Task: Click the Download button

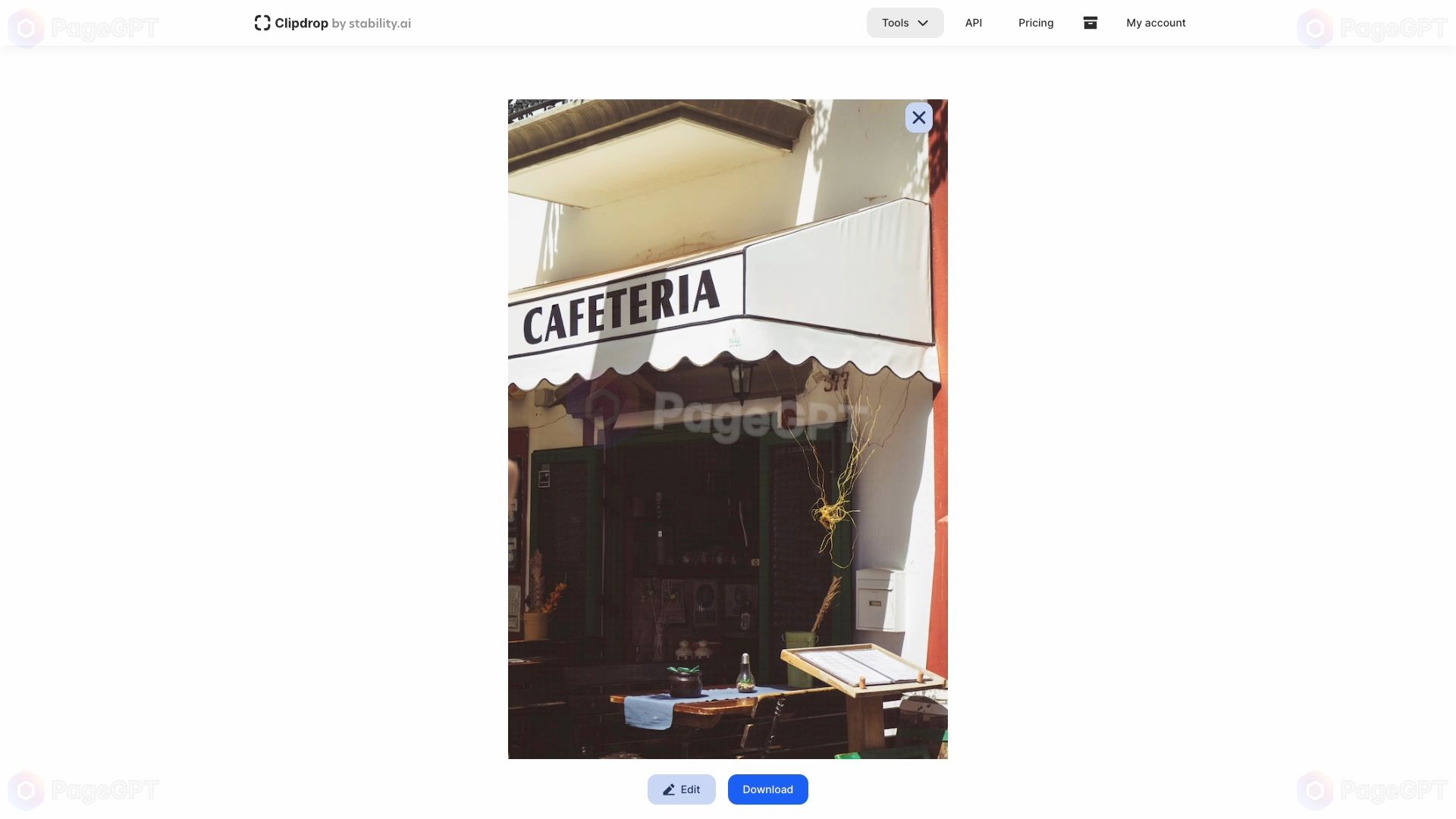Action: [767, 789]
